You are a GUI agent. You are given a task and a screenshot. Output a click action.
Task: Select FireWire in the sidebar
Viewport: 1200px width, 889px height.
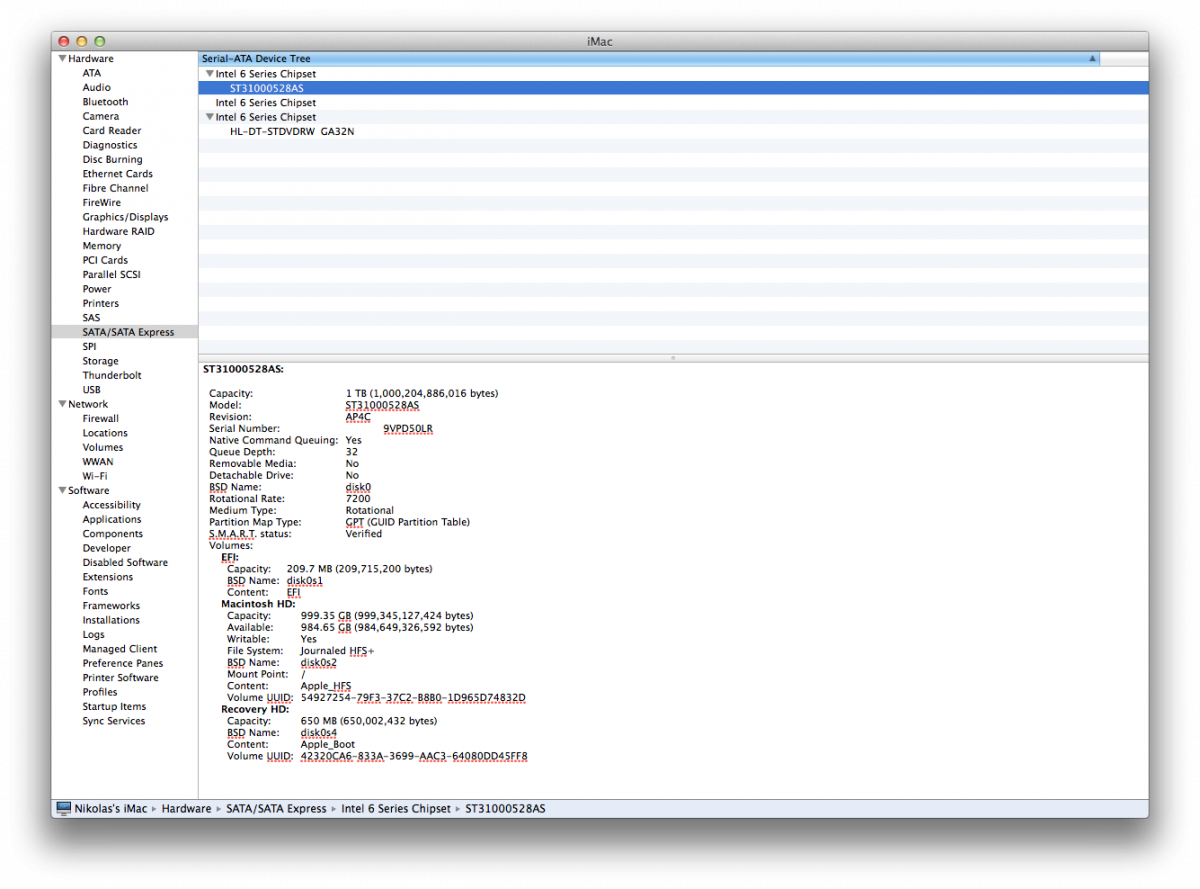(101, 203)
